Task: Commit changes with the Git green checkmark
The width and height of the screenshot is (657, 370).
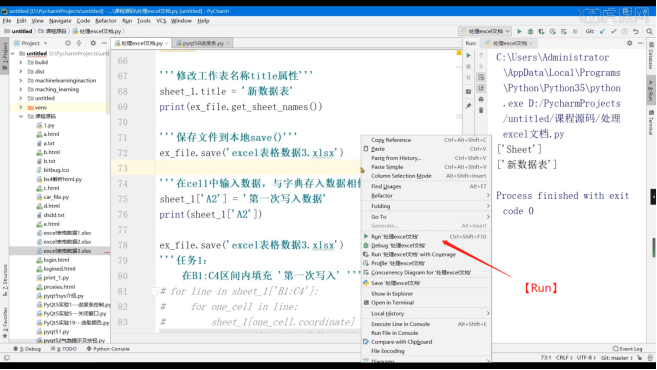Action: (x=613, y=31)
